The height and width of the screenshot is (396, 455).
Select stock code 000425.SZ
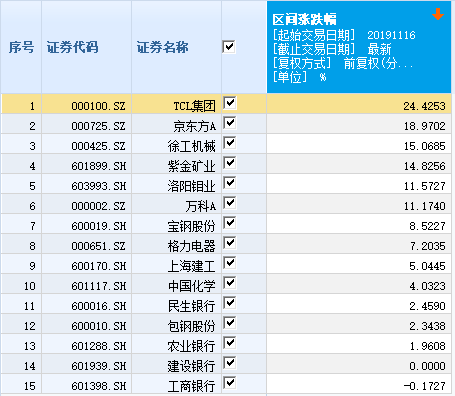point(98,146)
